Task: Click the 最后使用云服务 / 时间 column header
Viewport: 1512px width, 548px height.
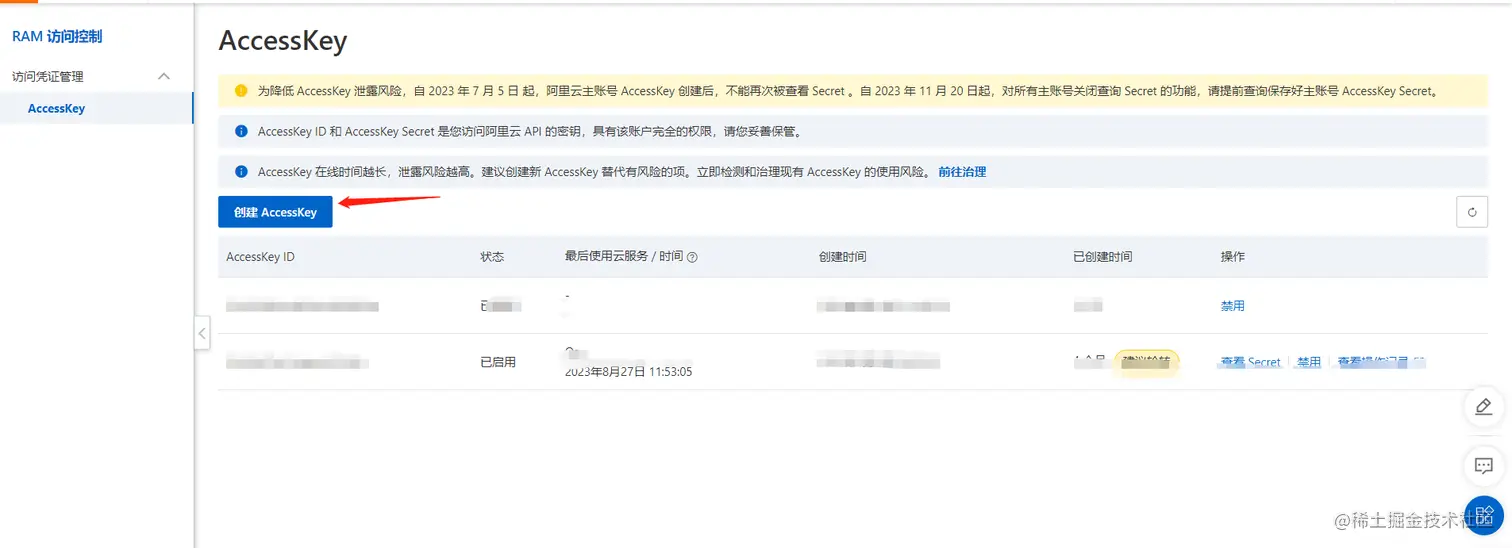Action: tap(624, 257)
